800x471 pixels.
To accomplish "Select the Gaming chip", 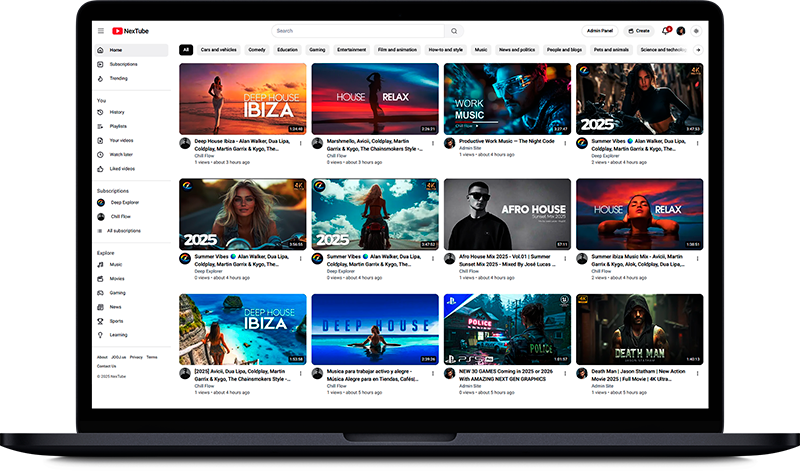I will (x=317, y=50).
